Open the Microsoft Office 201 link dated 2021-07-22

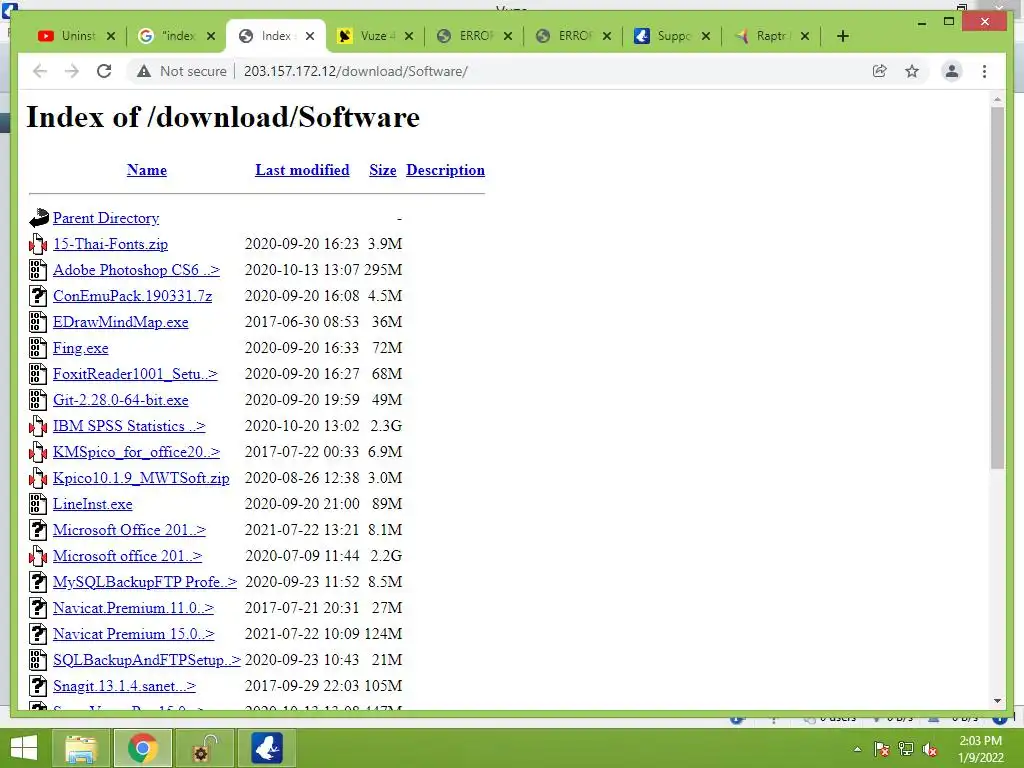tap(129, 530)
